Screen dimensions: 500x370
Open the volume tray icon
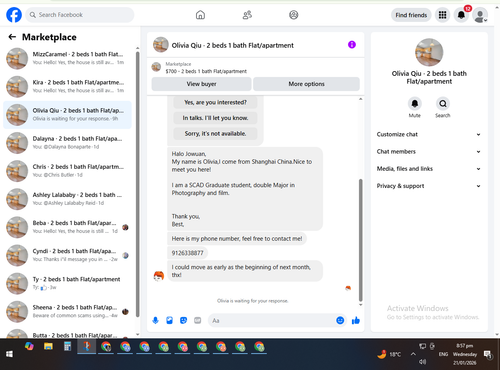pos(422,362)
